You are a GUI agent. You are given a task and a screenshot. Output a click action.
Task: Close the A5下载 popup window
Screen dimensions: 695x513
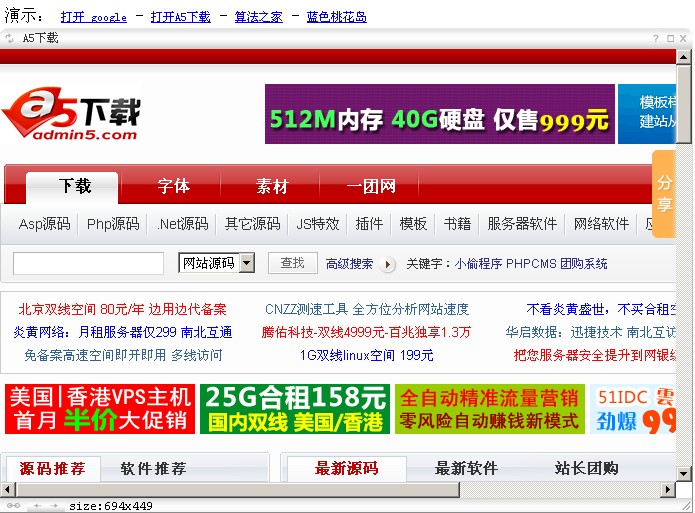pyautogui.click(x=683, y=39)
